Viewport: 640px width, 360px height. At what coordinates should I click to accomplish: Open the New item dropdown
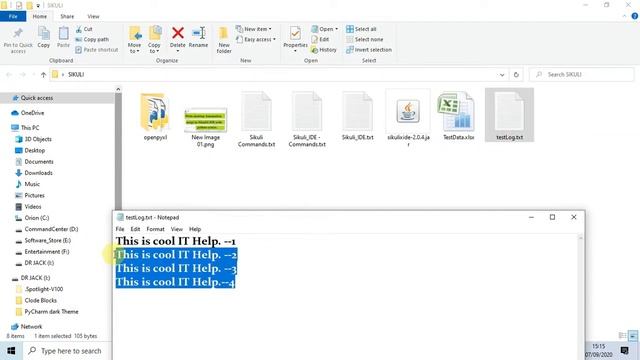point(253,29)
